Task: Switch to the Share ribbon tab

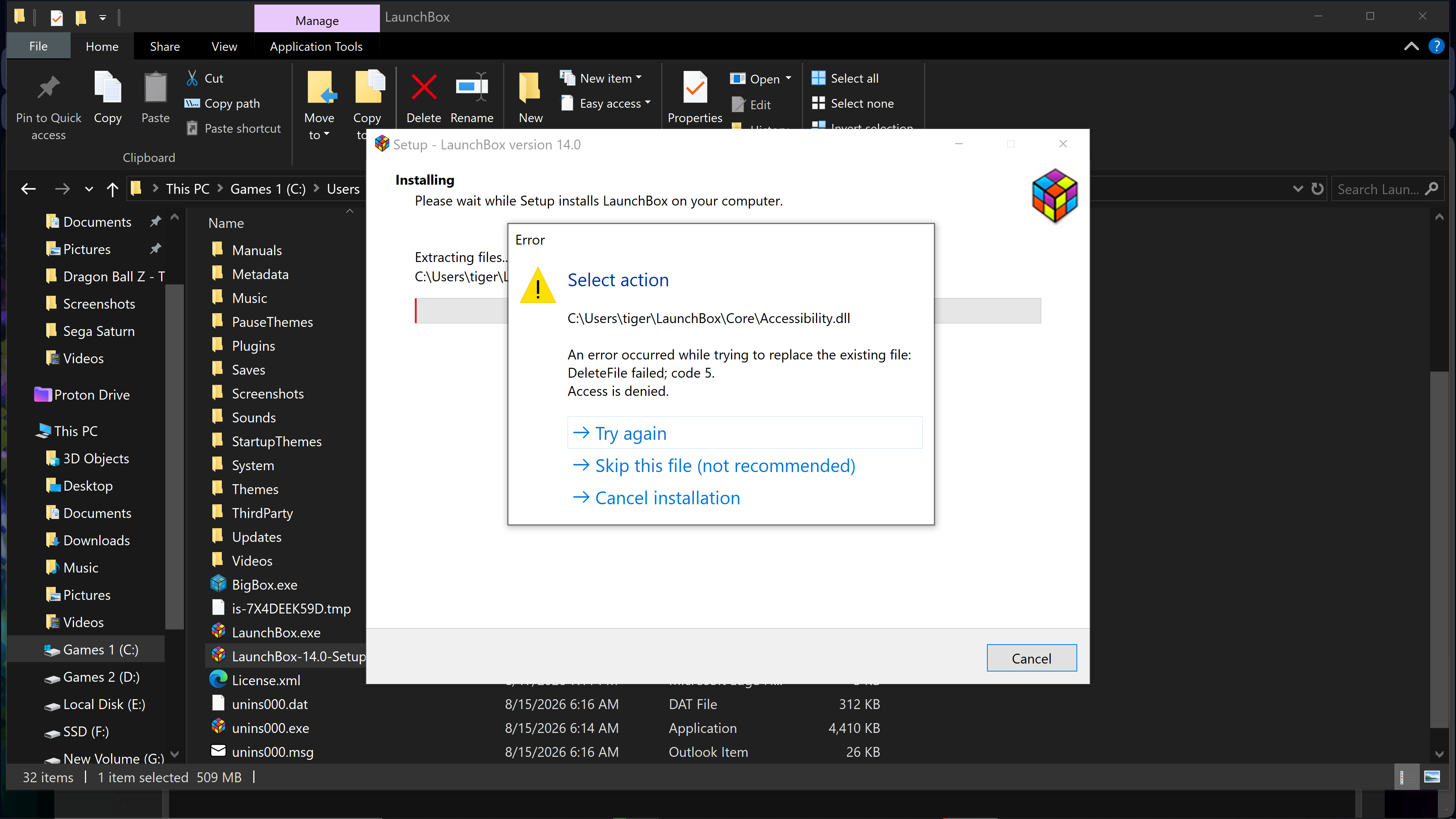Action: (165, 46)
